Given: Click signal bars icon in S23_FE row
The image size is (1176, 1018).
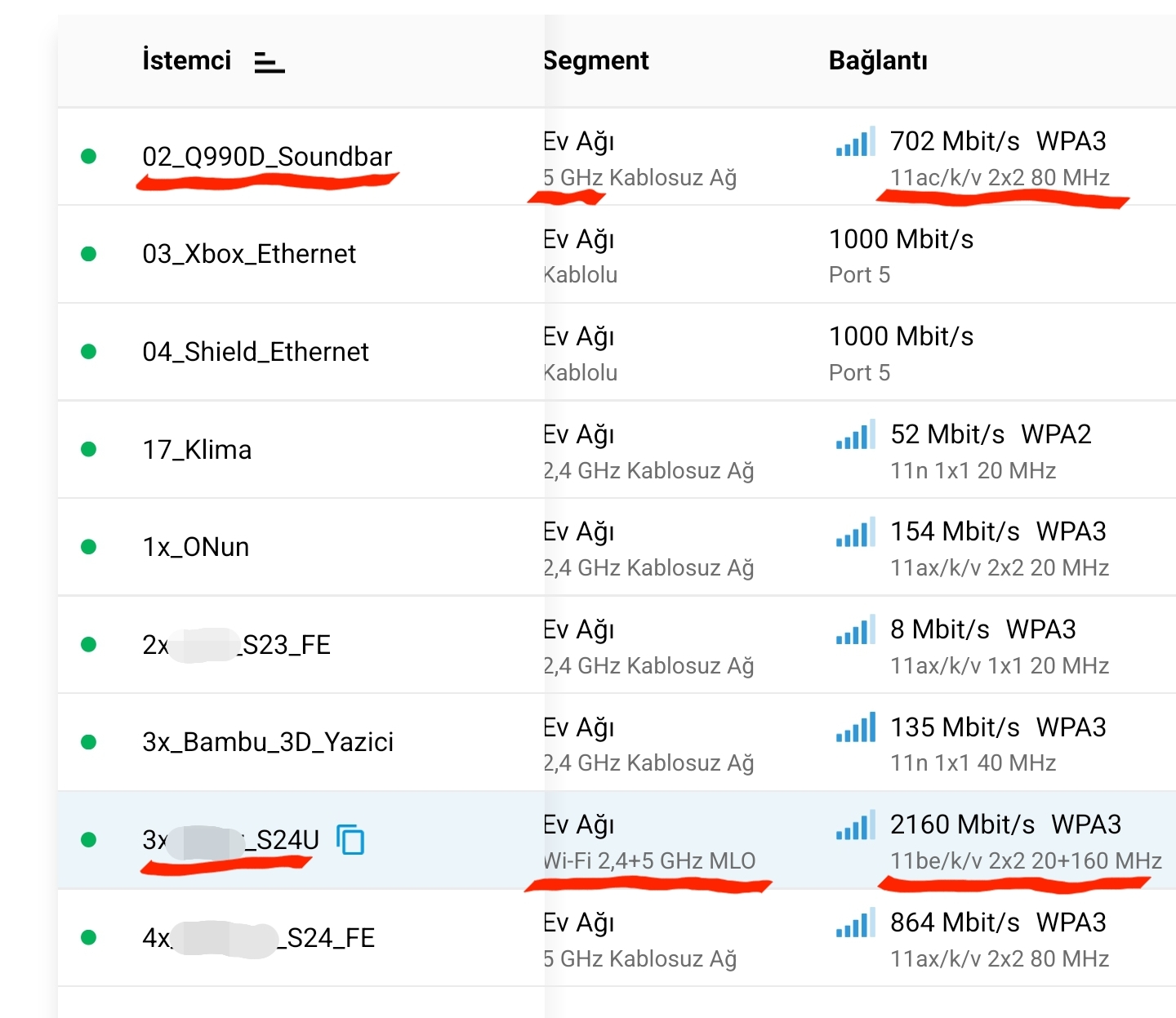Looking at the screenshot, I should [855, 629].
